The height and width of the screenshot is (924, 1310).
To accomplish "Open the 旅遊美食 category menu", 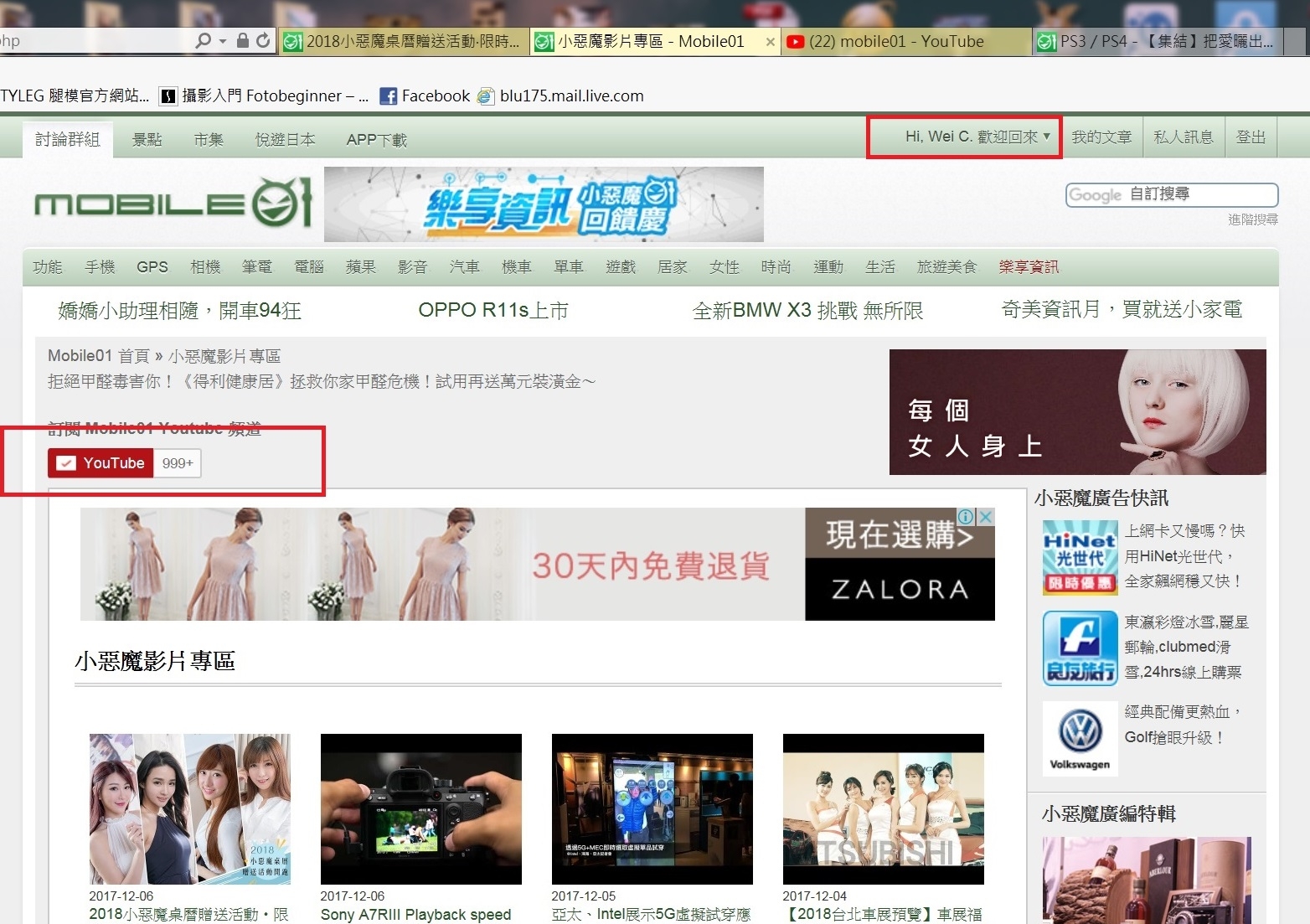I will click(947, 266).
